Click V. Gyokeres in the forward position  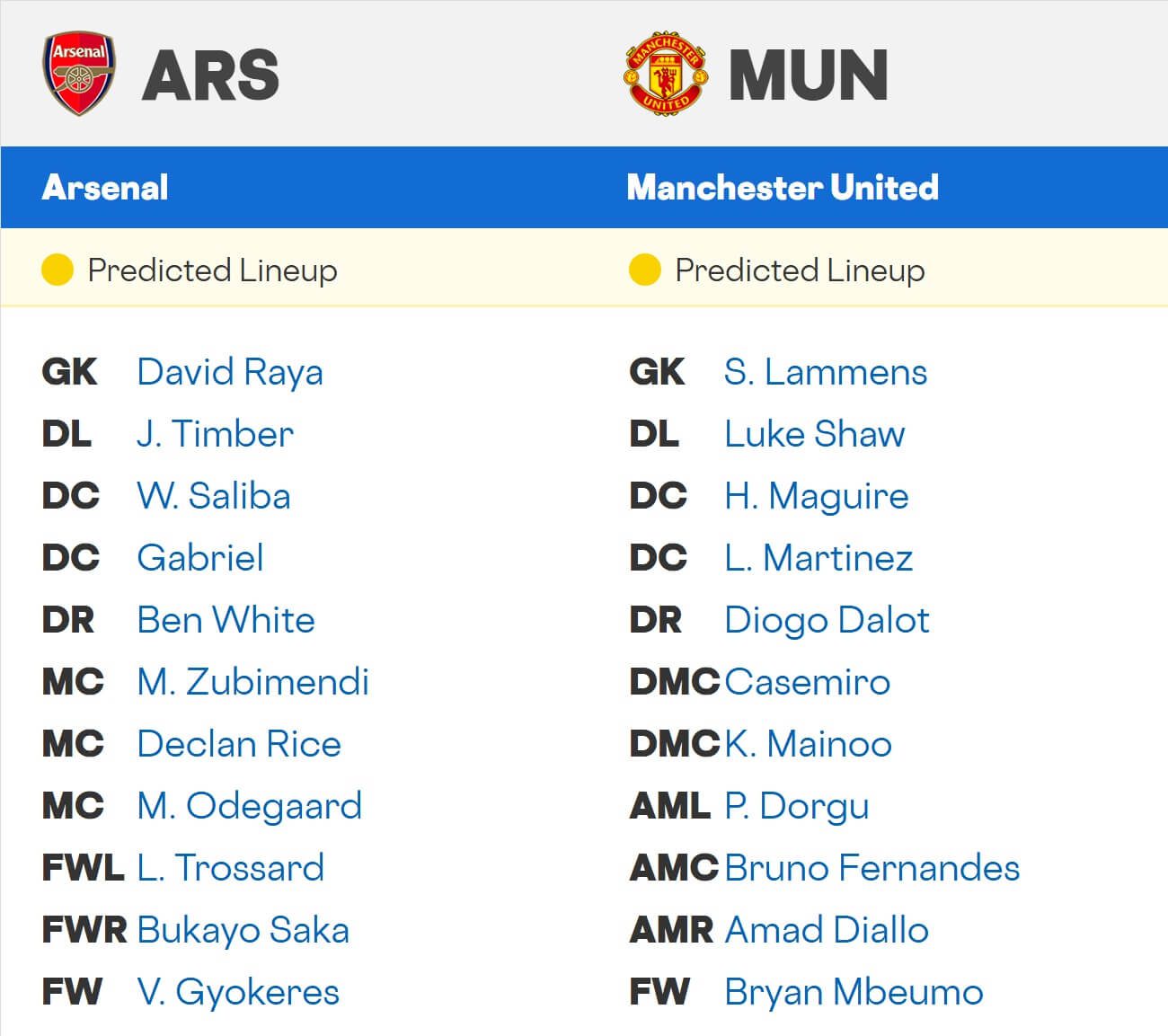click(238, 992)
